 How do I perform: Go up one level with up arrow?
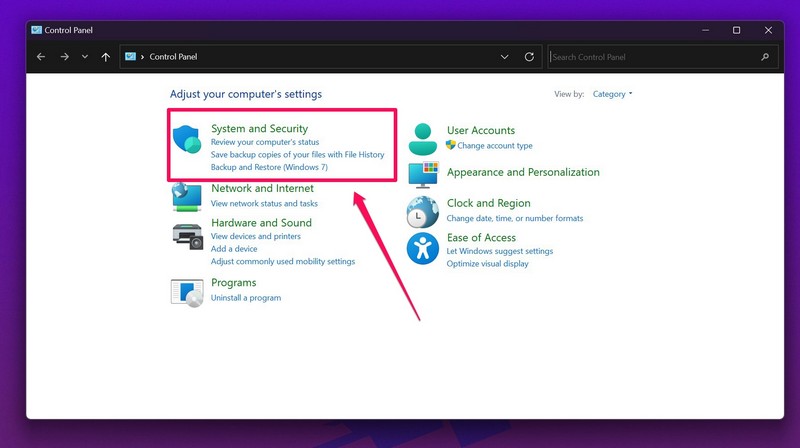tap(106, 57)
